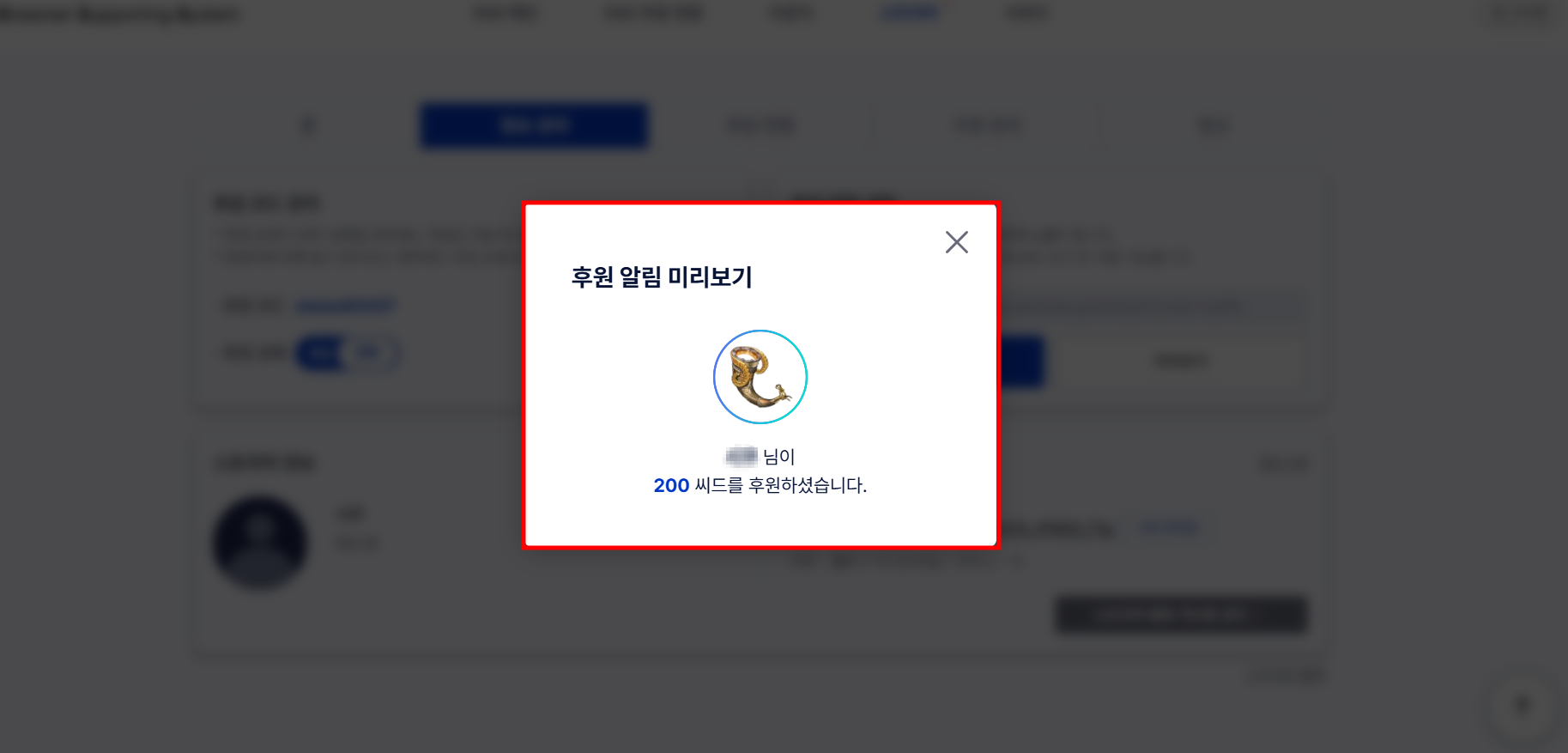The image size is (1568, 753).
Task: Click the 후원 알림 미리보기 popup title
Action: [662, 277]
